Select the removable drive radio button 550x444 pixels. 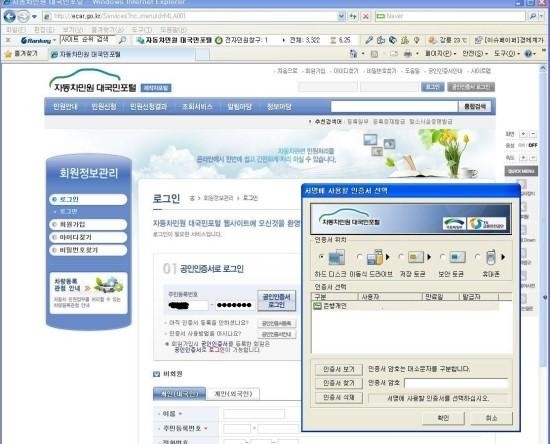coord(359,257)
